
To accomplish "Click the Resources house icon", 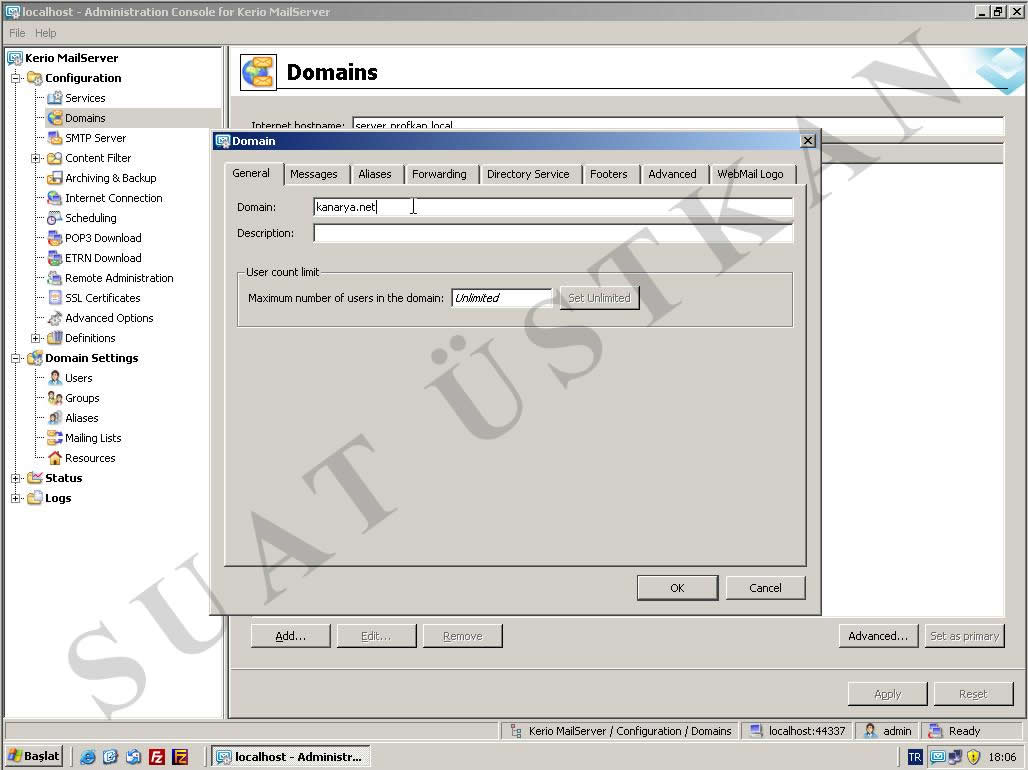I will (55, 458).
